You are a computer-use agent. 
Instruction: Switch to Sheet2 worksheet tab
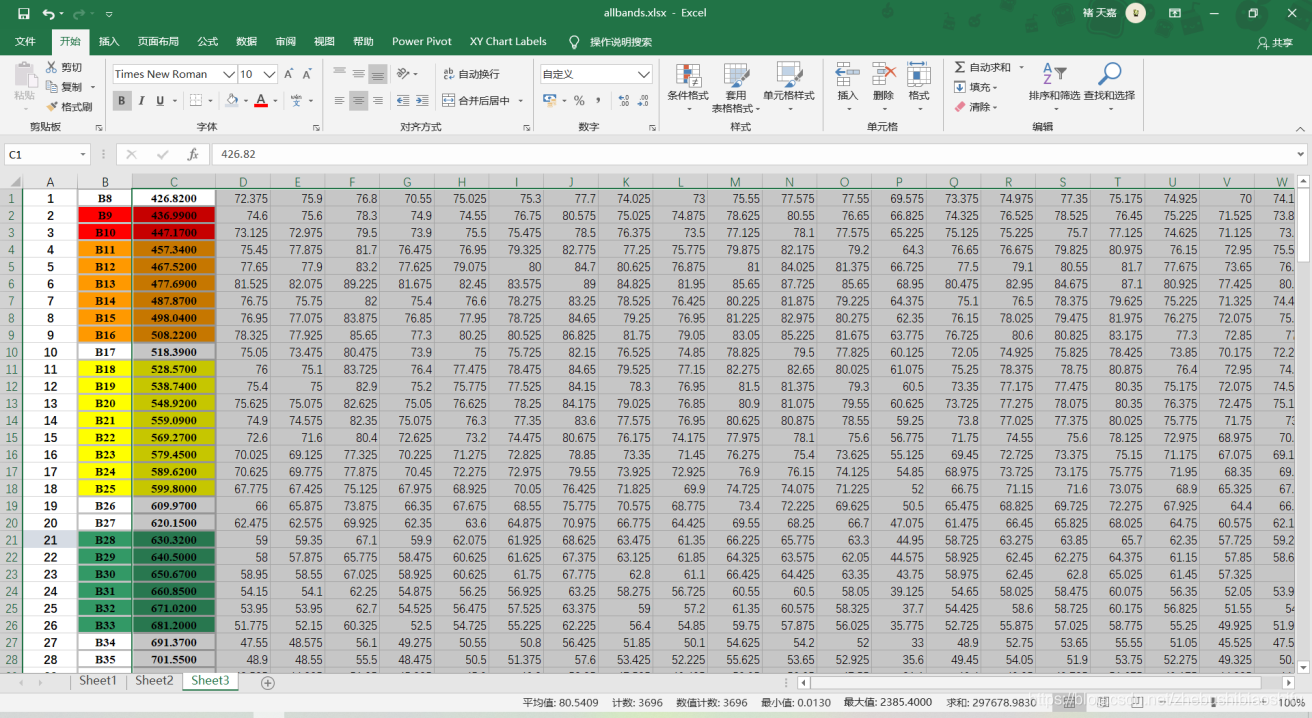coord(154,681)
